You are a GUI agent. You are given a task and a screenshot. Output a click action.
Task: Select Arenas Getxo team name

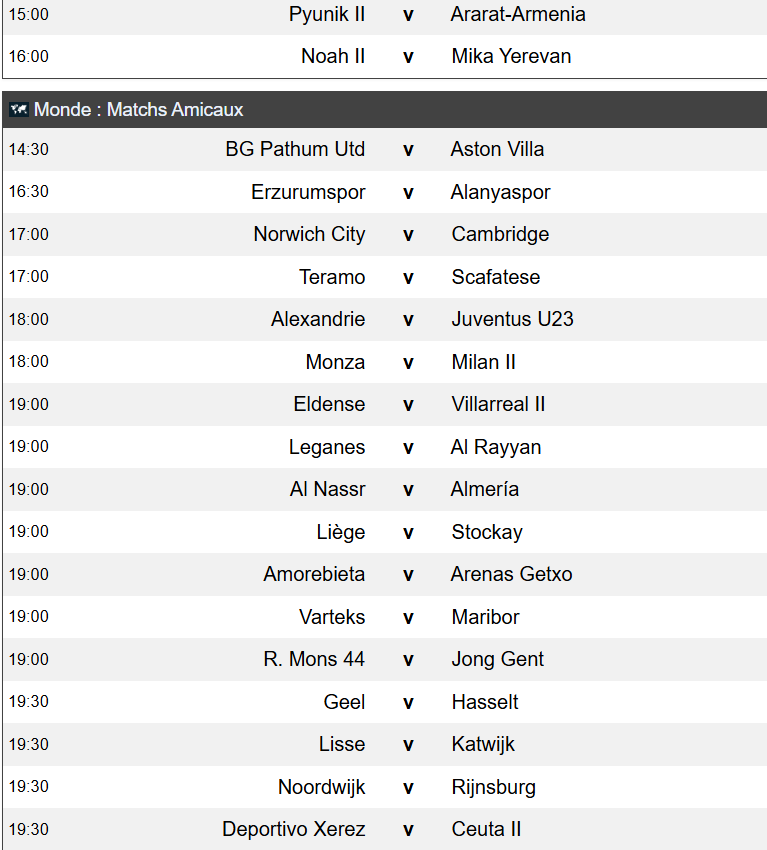512,574
